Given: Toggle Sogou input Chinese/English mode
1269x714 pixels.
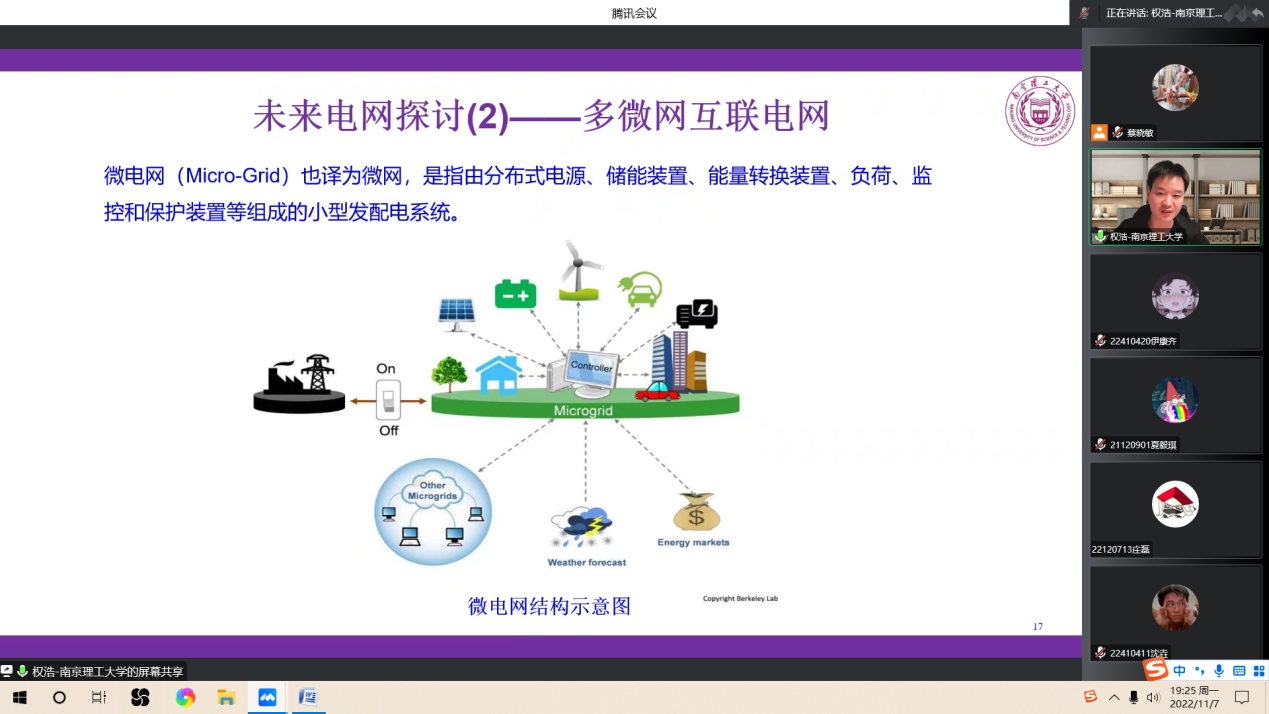Looking at the screenshot, I should tap(1180, 670).
